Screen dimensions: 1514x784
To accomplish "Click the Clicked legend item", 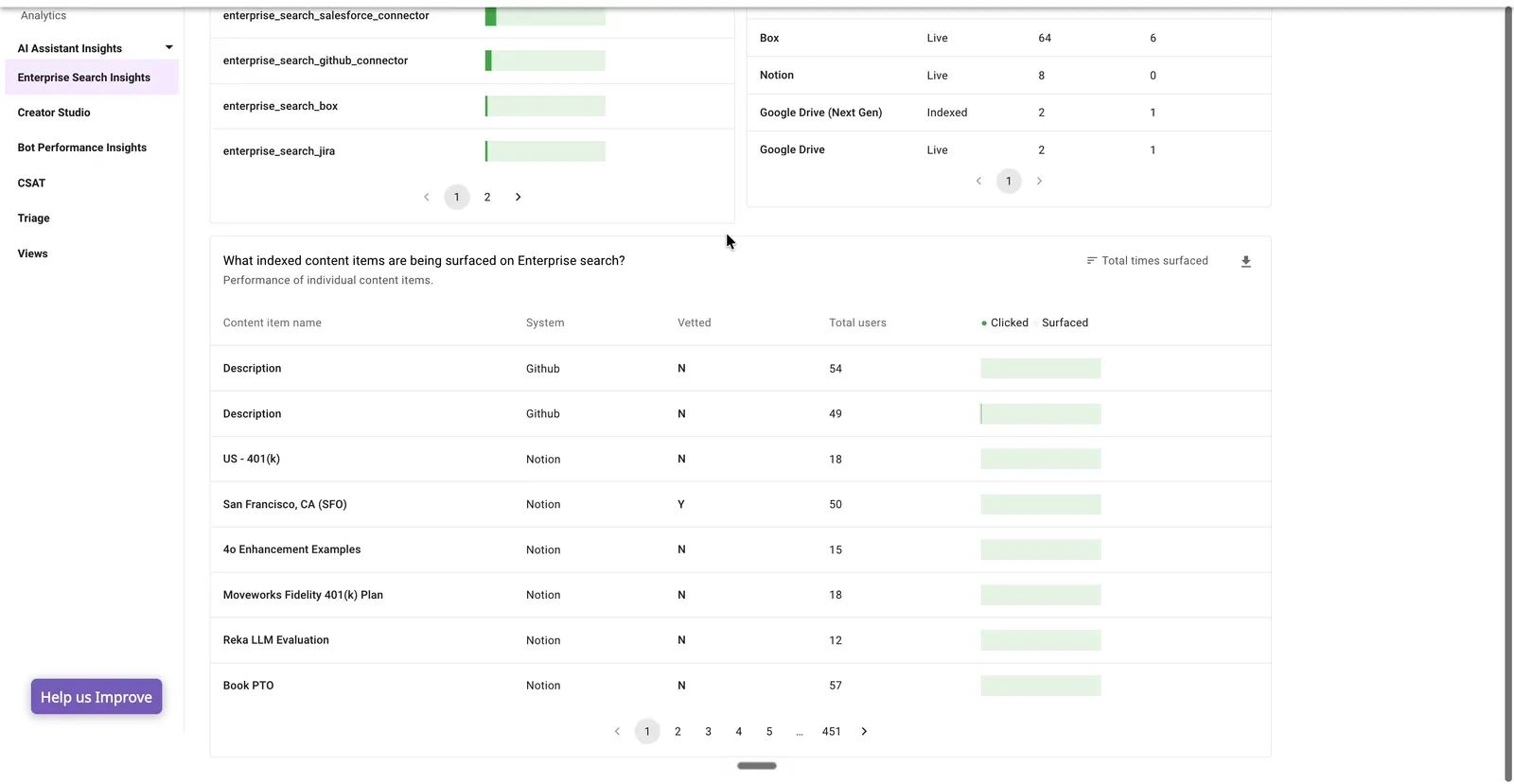I will [1005, 322].
